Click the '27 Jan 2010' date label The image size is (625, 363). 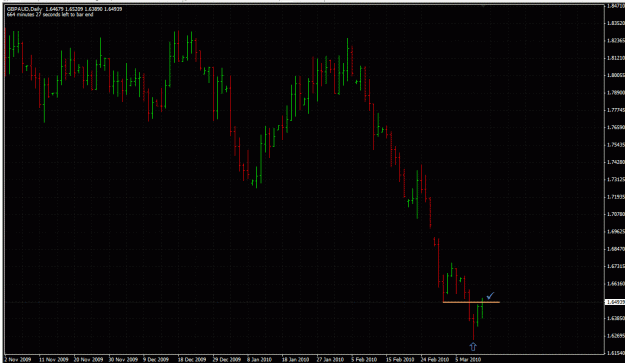click(330, 359)
